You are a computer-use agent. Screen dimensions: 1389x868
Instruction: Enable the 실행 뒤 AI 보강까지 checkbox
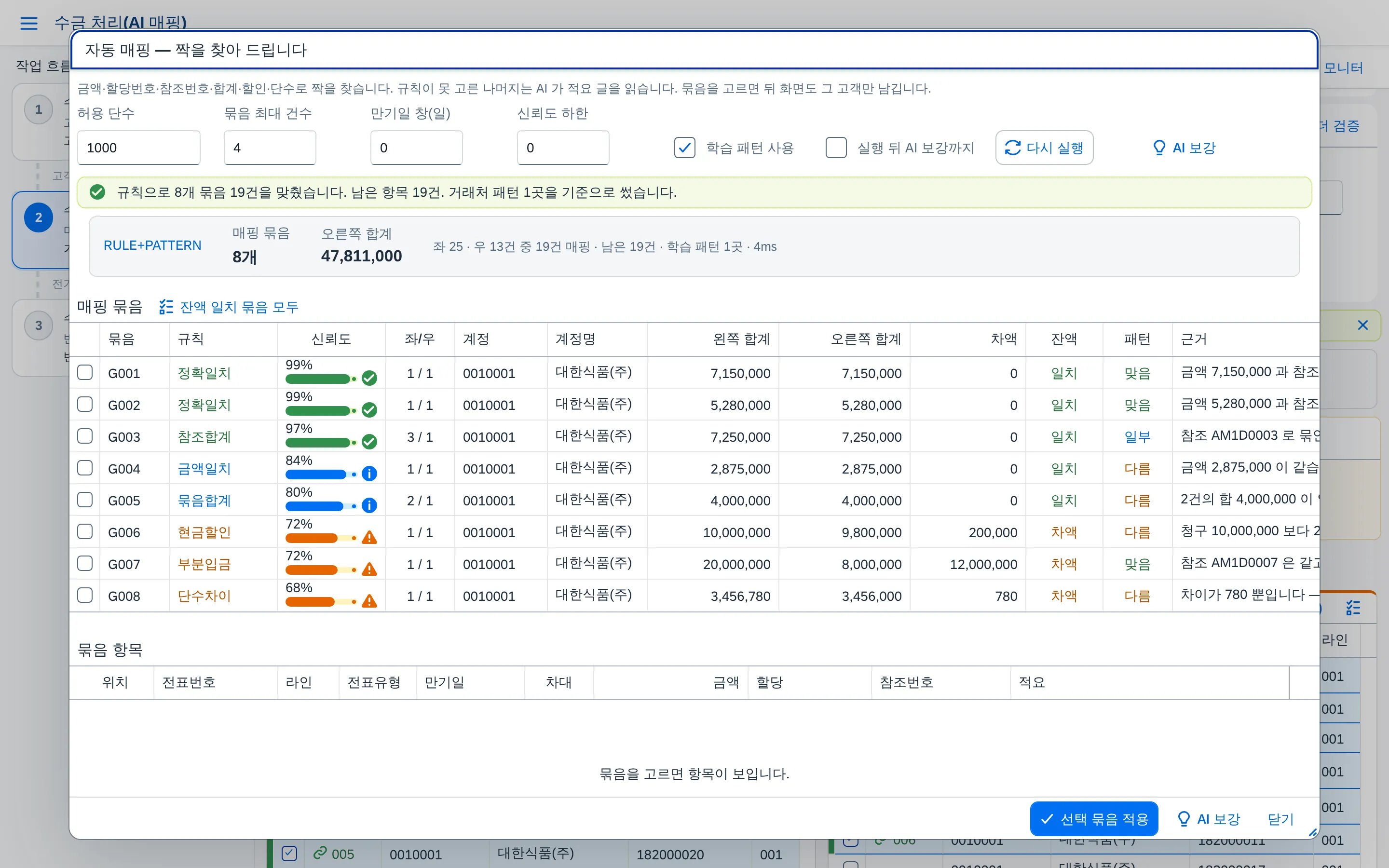coord(836,148)
